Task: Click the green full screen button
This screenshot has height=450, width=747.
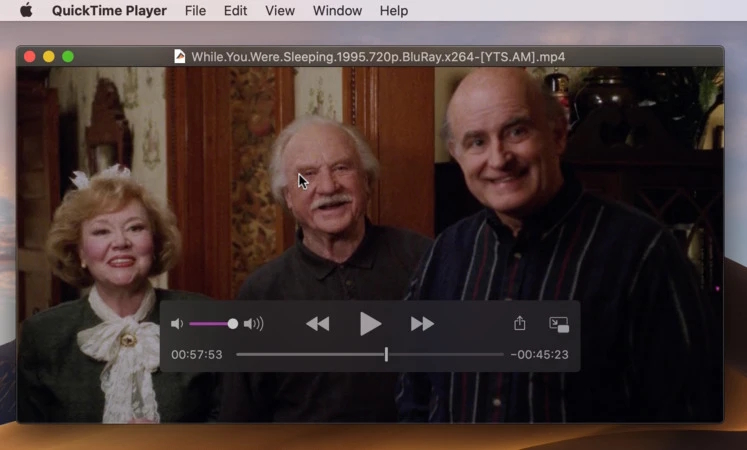Action: point(68,57)
